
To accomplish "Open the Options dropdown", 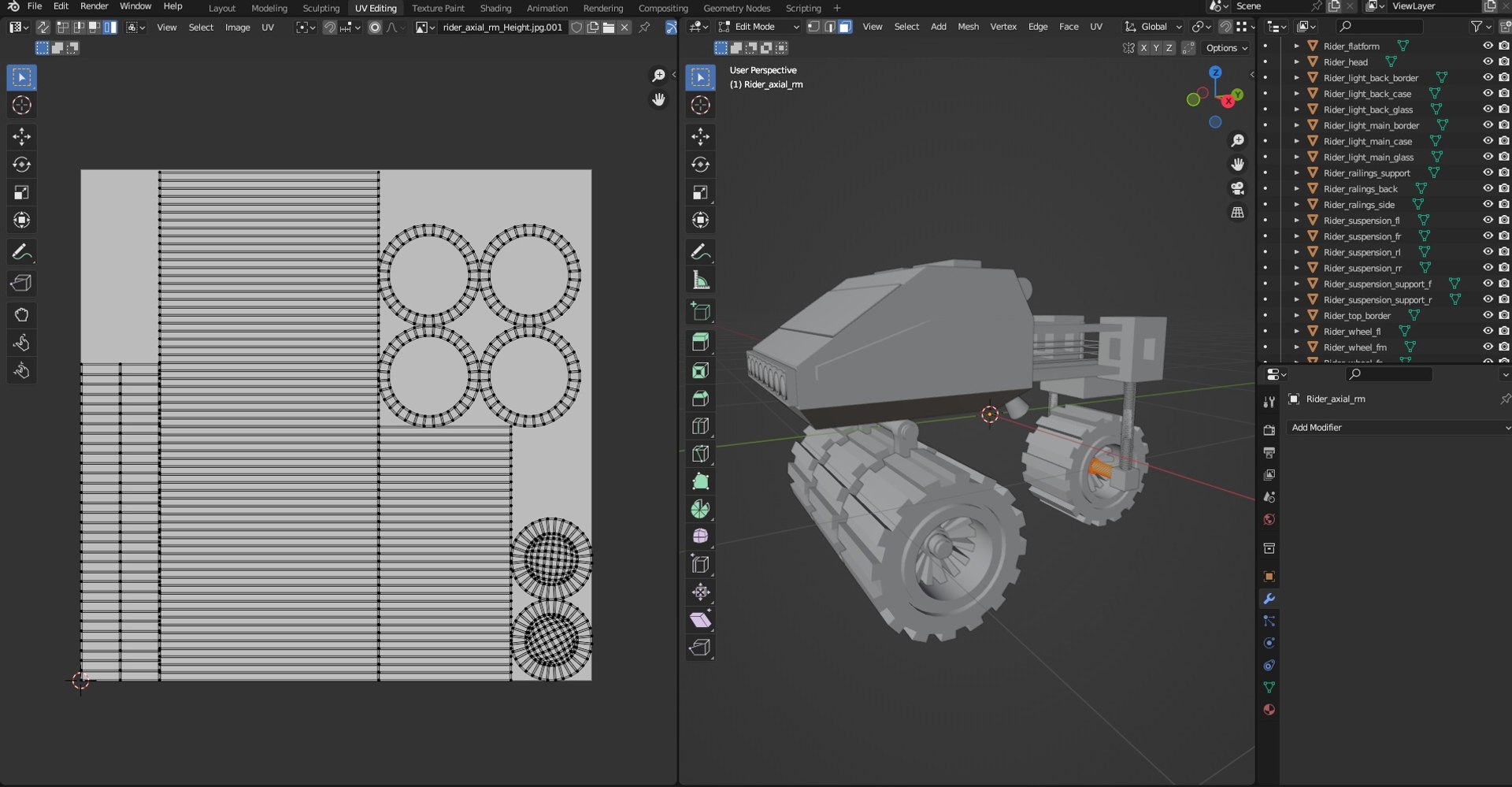I will coord(1227,48).
